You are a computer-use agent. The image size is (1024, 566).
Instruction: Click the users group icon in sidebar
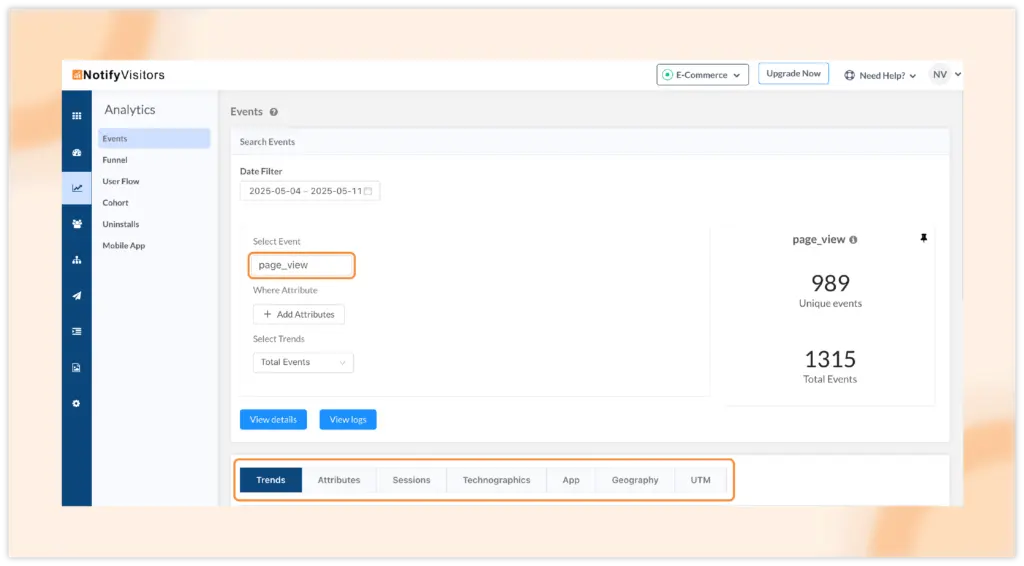click(77, 224)
